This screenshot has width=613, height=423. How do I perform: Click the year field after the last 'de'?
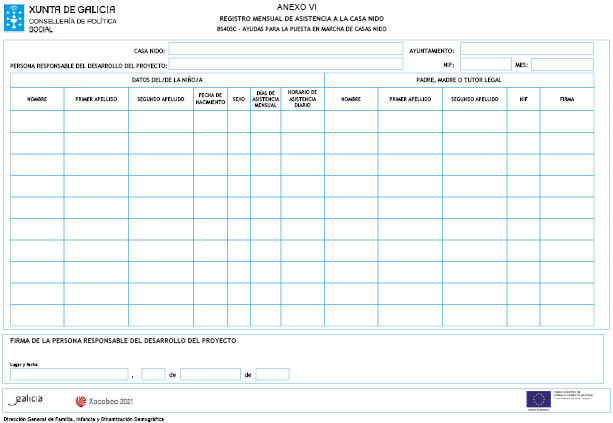click(x=272, y=375)
